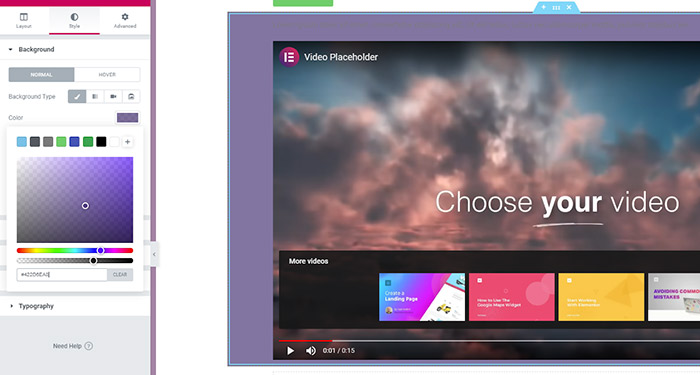Select the gradient background type icon

coord(95,96)
